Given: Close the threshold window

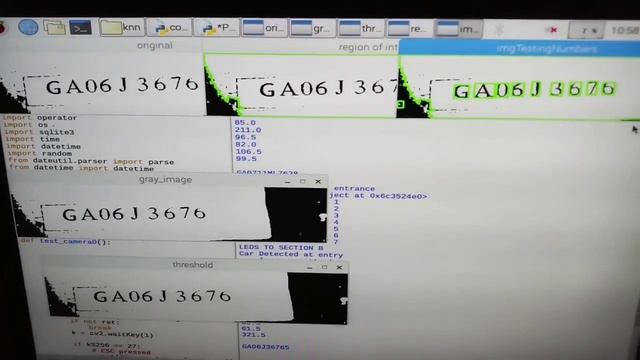Looking at the screenshot, I should click(x=339, y=268).
